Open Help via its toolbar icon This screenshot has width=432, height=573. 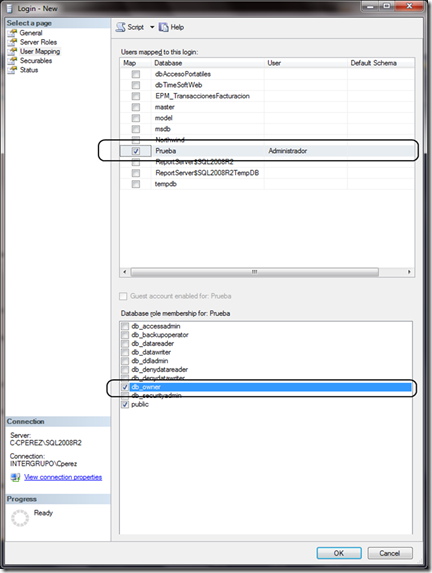[163, 27]
